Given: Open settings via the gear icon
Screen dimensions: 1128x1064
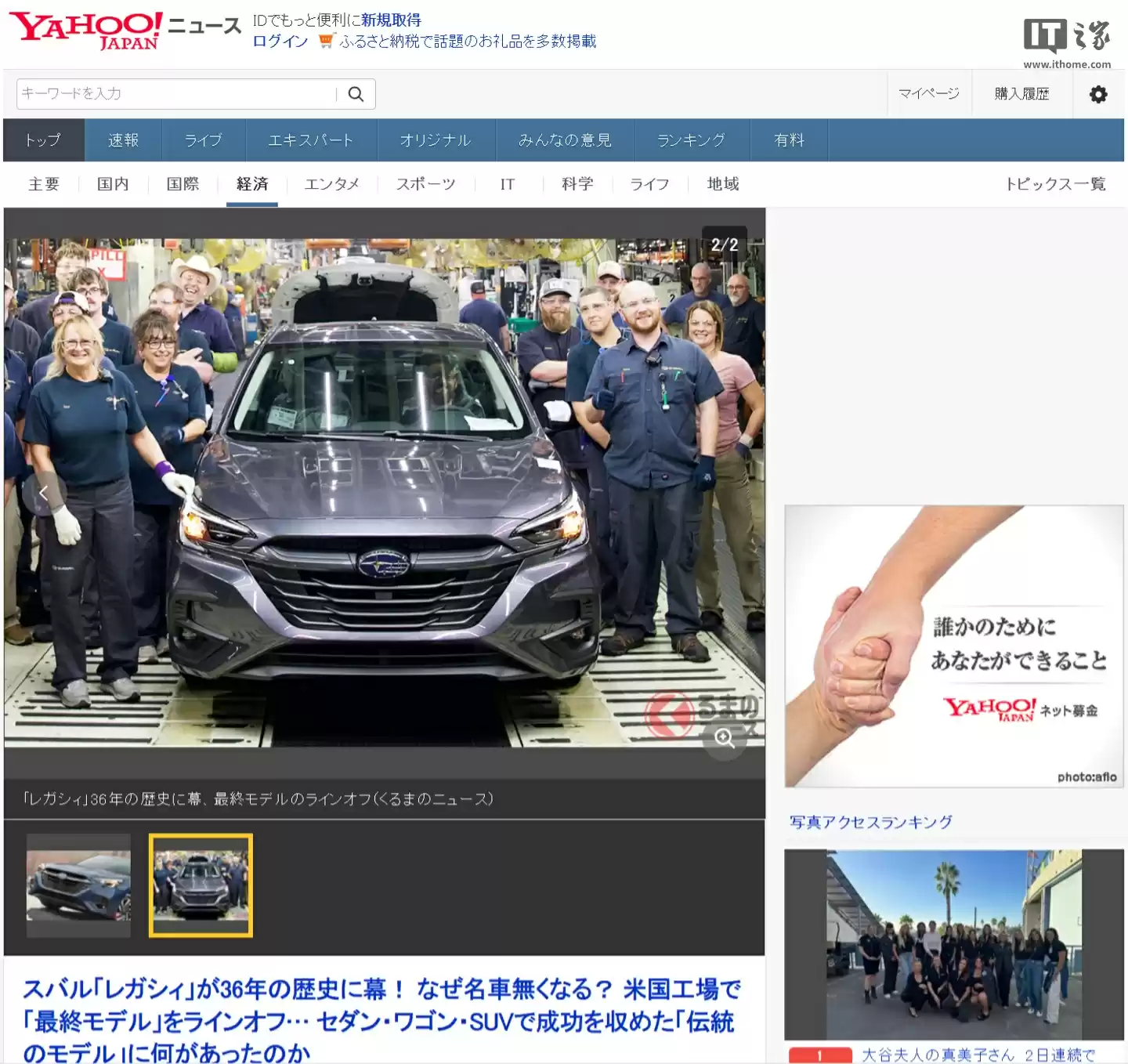Looking at the screenshot, I should click(1098, 94).
